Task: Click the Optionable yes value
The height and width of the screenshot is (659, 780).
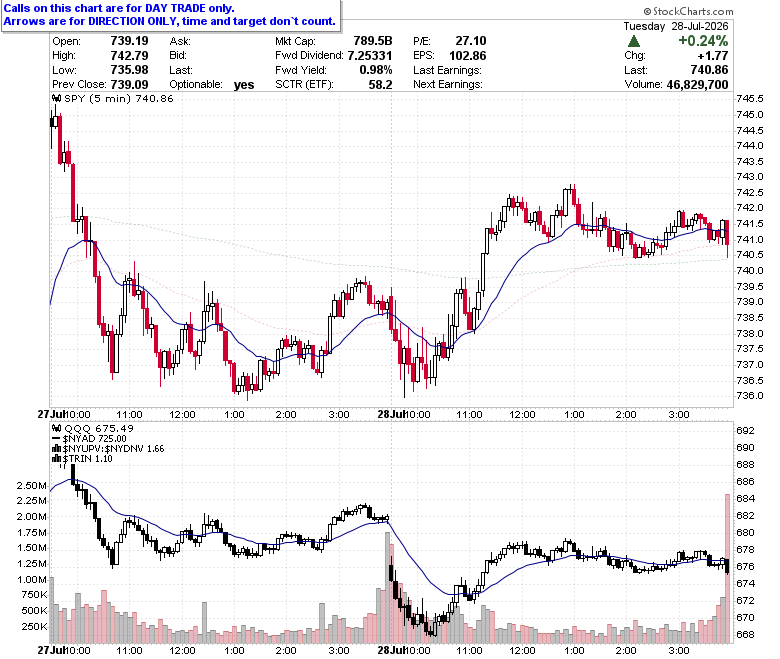Action: point(244,85)
